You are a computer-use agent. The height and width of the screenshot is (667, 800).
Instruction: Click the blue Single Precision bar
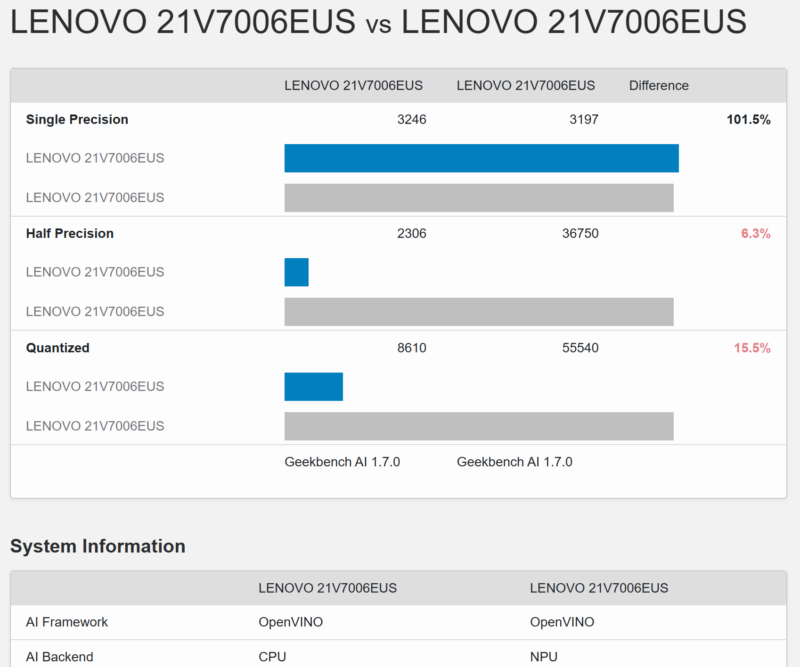(x=482, y=158)
